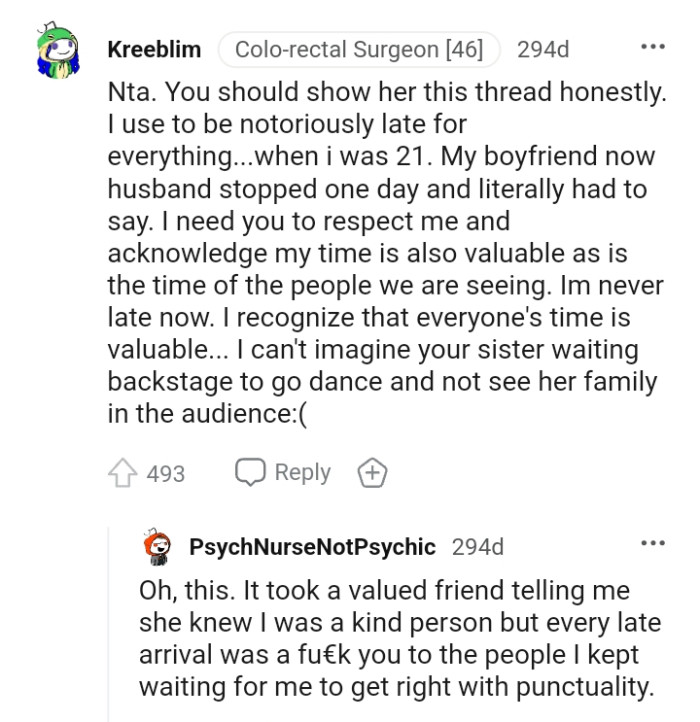Image resolution: width=700 pixels, height=722 pixels.
Task: Visit the PsychNurseNotPsychic username link
Action: click(x=312, y=547)
